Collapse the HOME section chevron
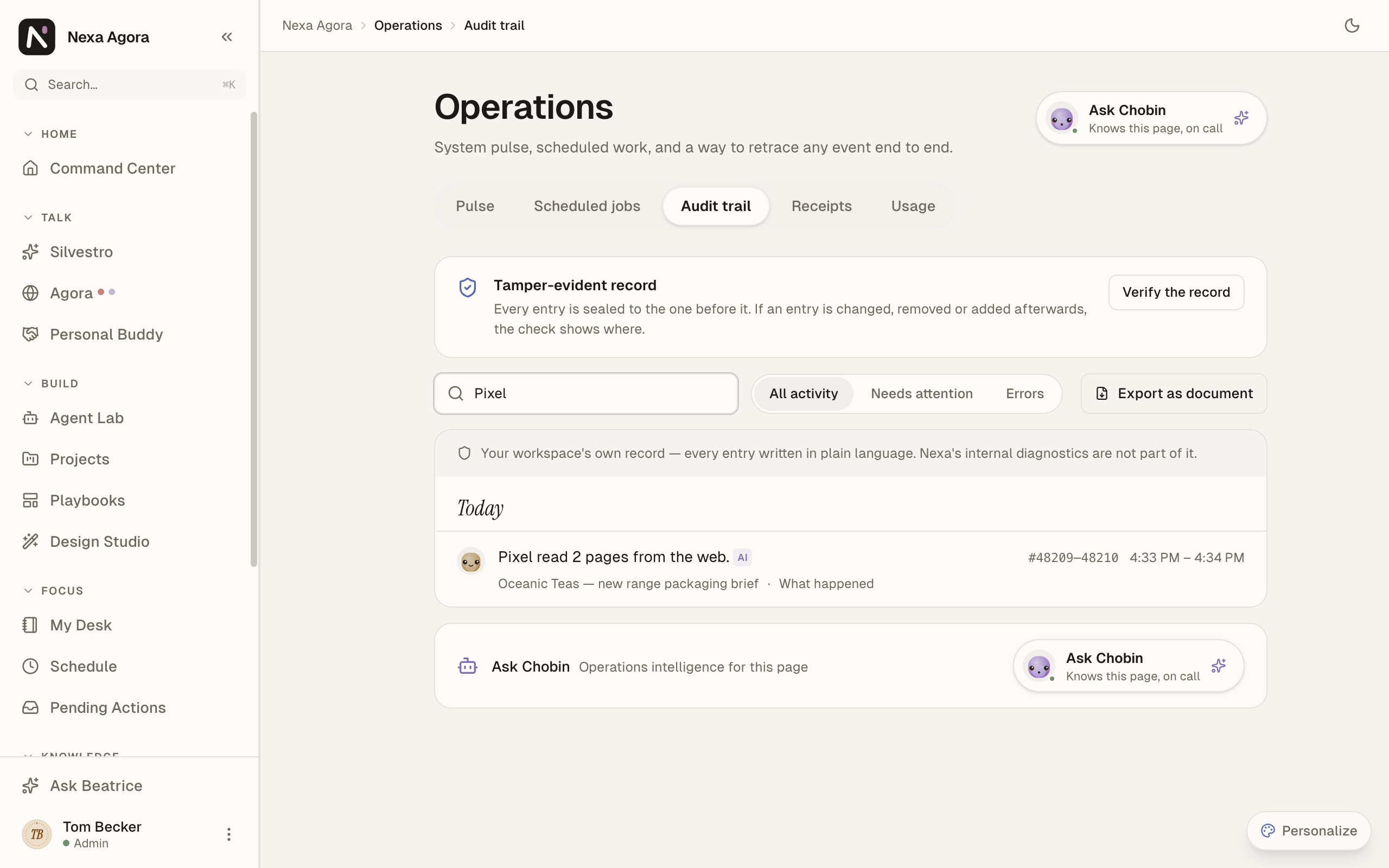 point(28,134)
